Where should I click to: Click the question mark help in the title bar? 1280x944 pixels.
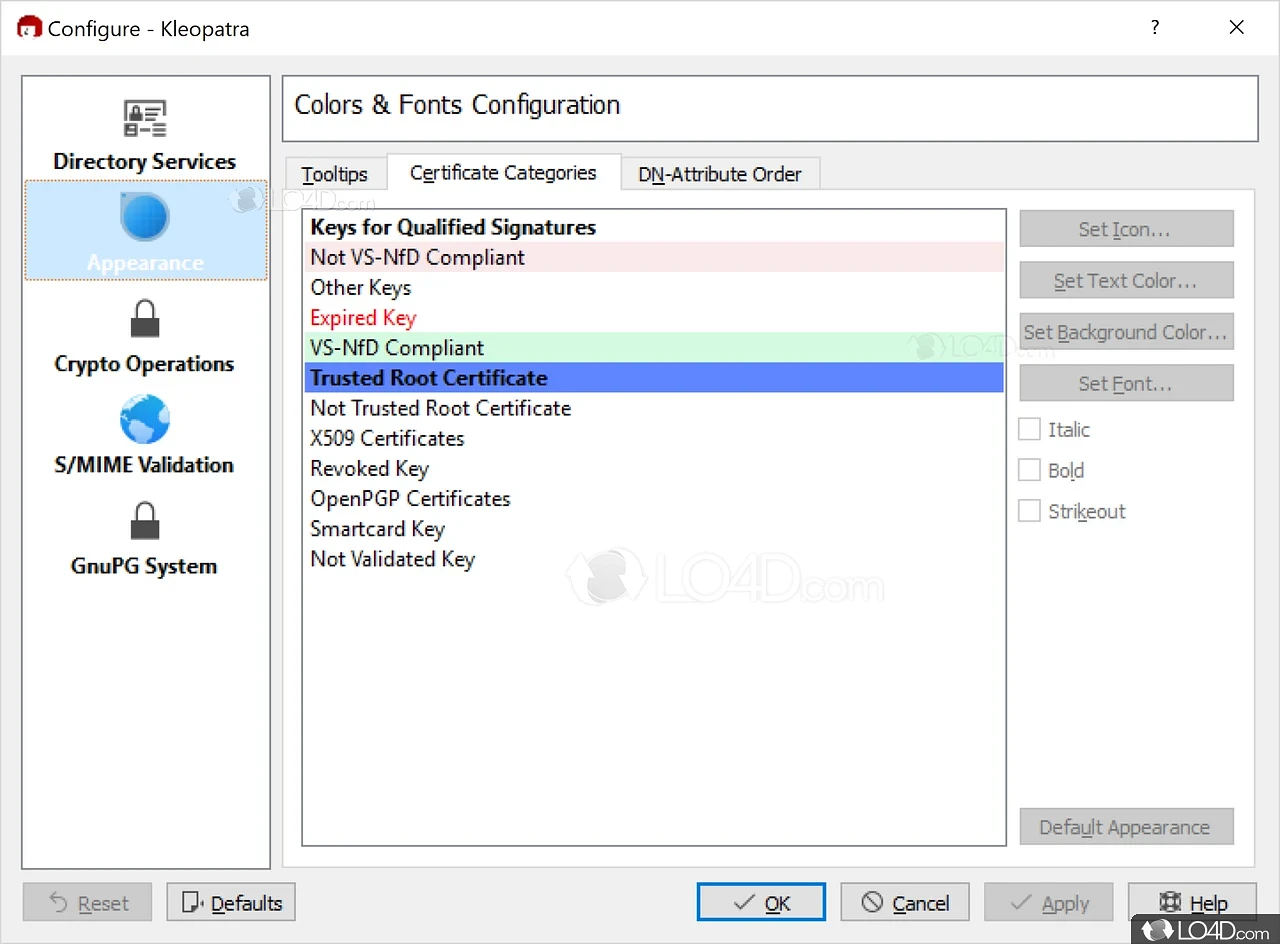click(x=1154, y=27)
